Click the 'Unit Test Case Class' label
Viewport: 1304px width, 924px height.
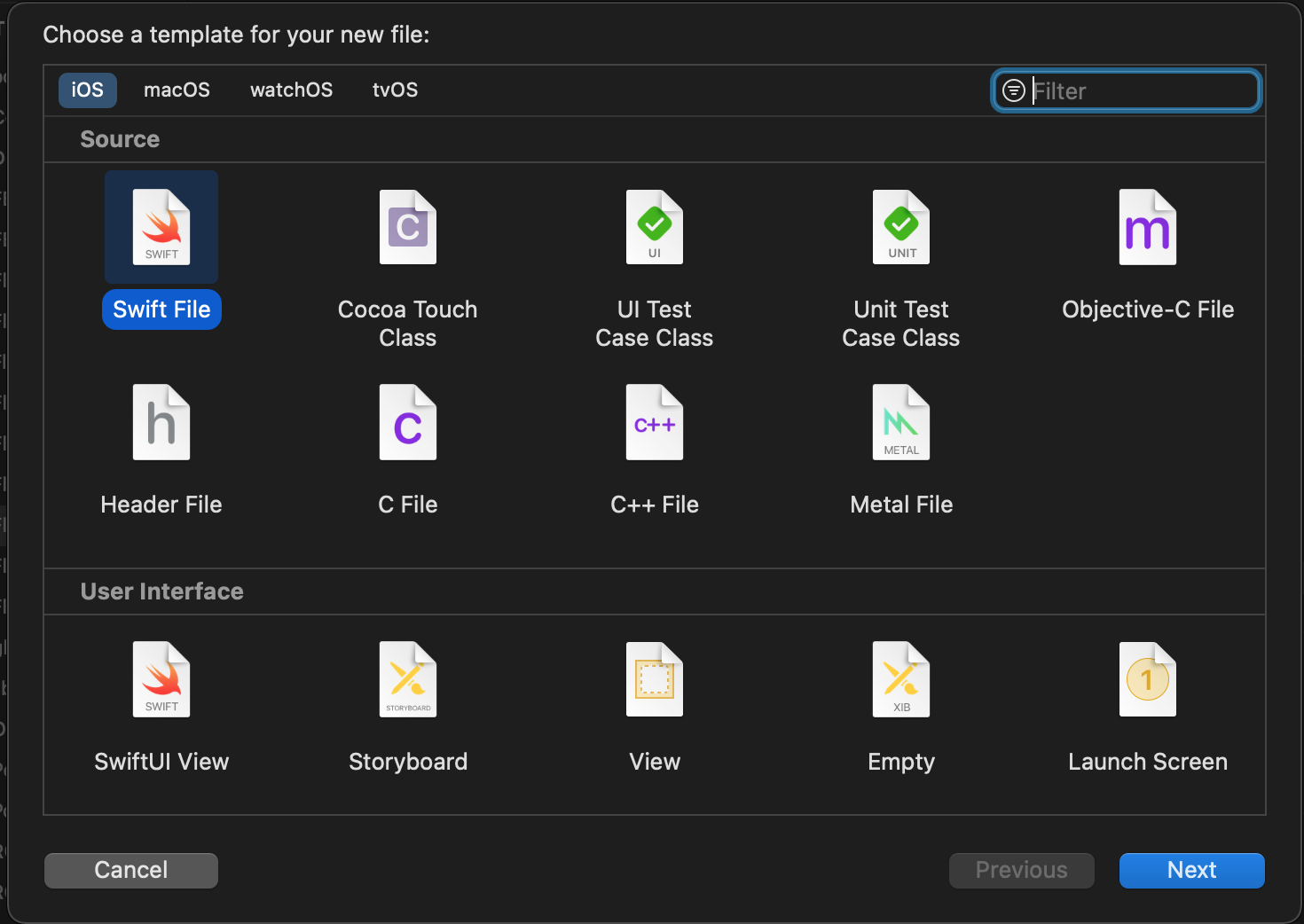pos(901,324)
